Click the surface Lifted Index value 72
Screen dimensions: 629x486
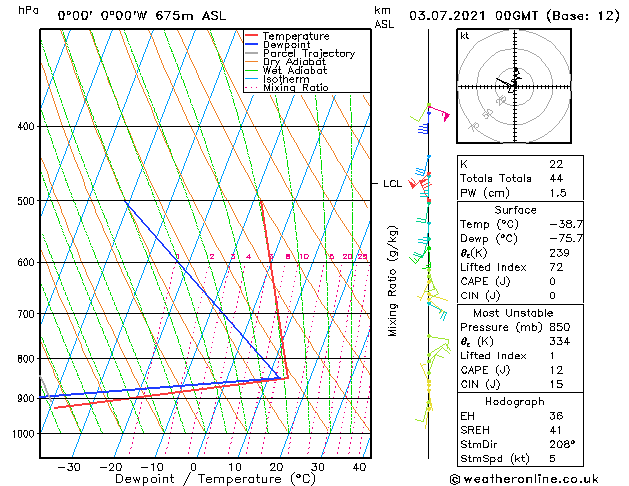[556, 267]
